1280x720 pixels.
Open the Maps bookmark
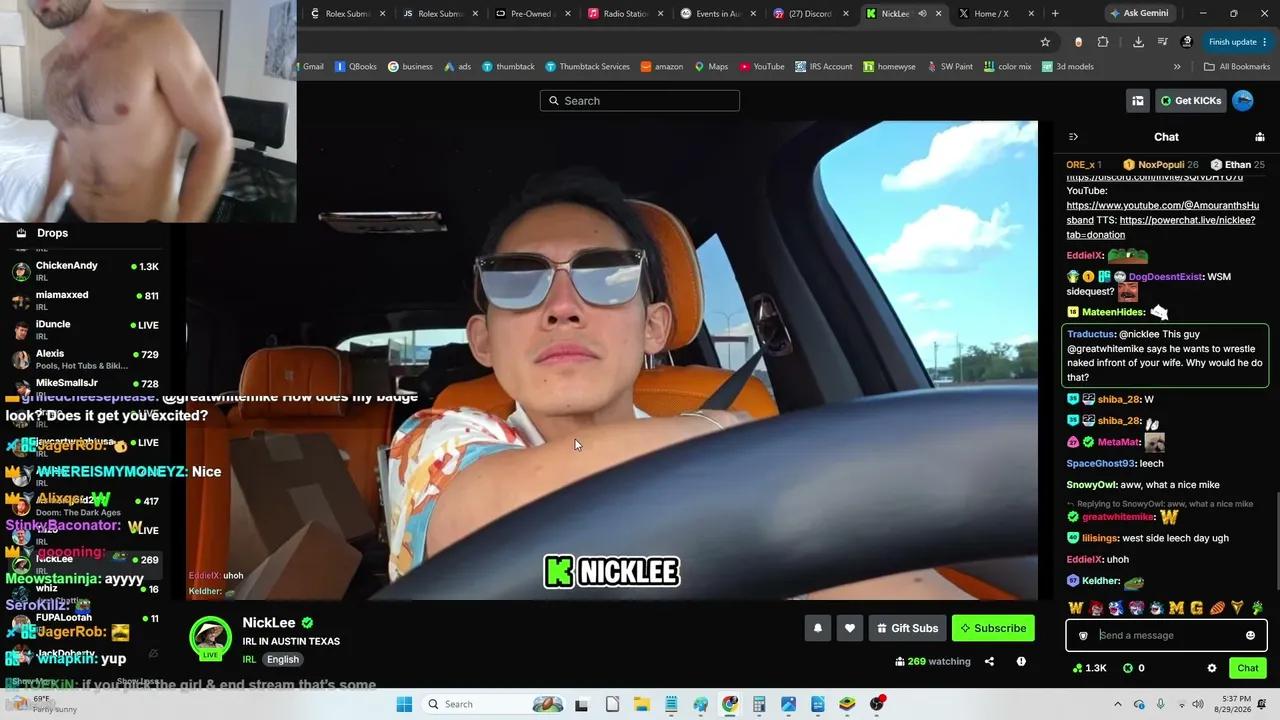pyautogui.click(x=710, y=67)
